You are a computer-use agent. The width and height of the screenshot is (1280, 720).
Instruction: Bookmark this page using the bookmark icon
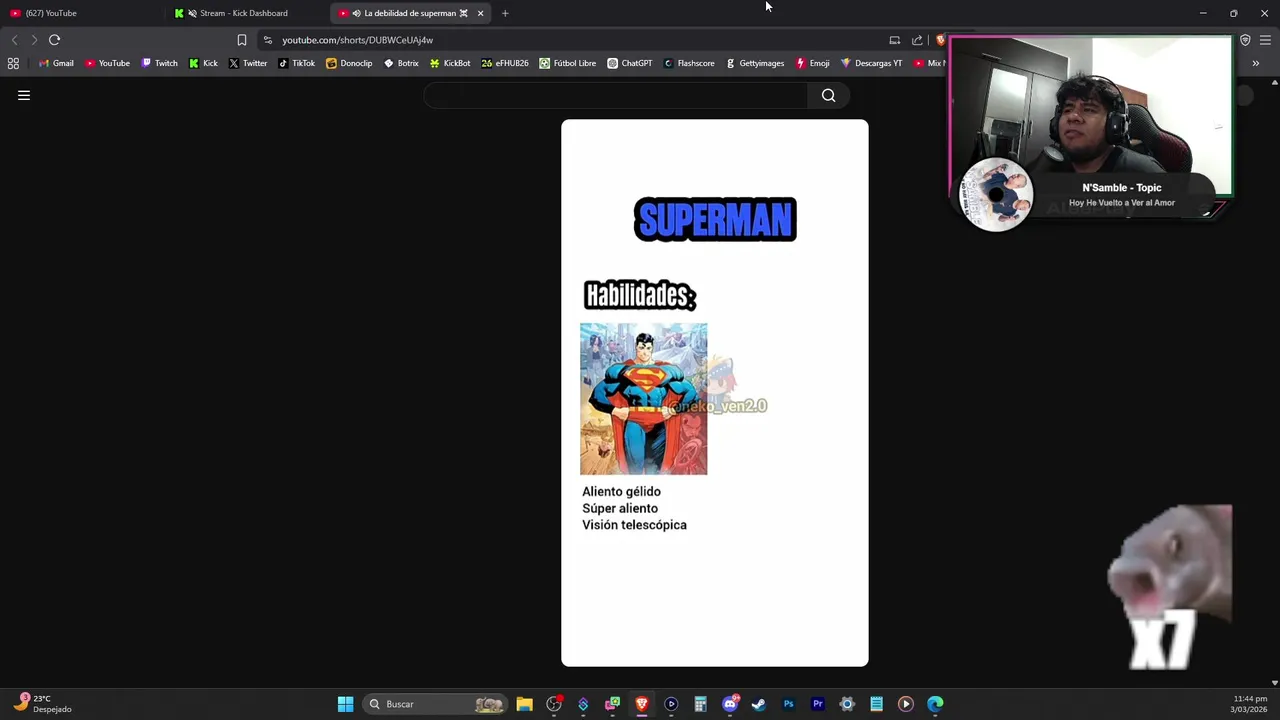(242, 40)
